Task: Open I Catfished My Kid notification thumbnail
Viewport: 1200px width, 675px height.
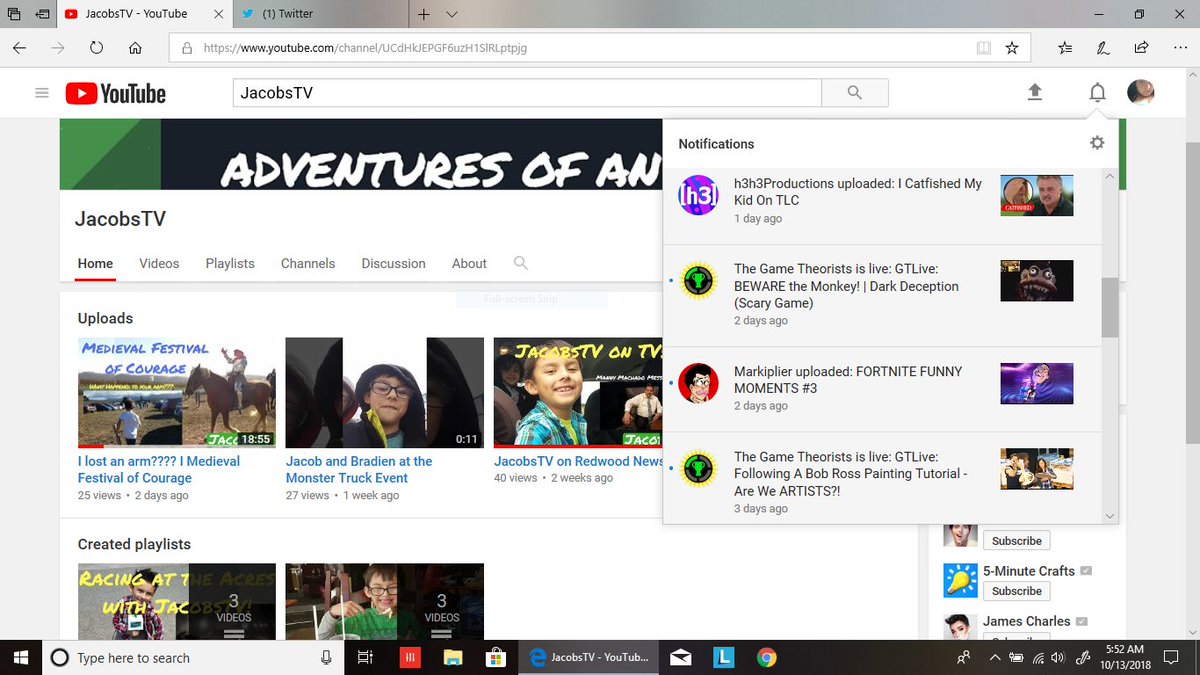Action: pyautogui.click(x=1037, y=195)
